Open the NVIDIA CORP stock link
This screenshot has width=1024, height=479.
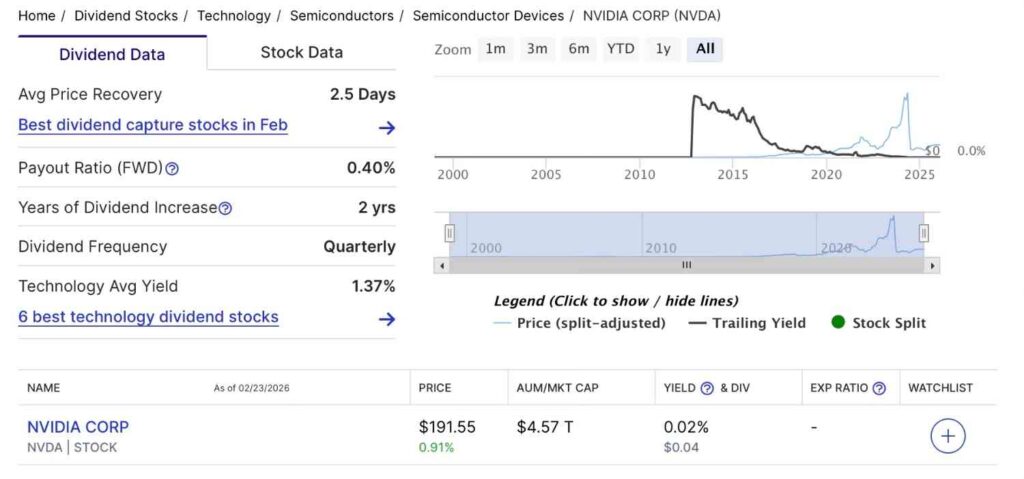tap(78, 427)
